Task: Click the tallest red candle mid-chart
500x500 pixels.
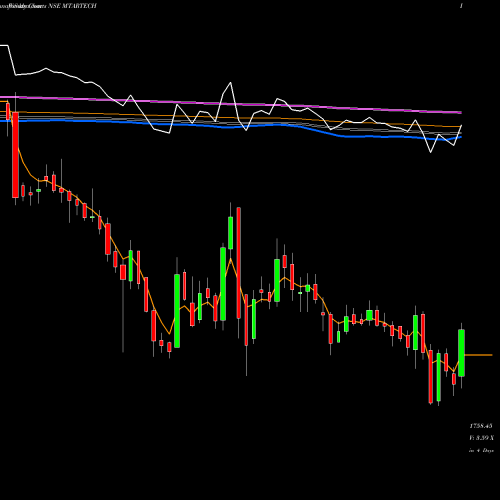Action: coord(239,263)
